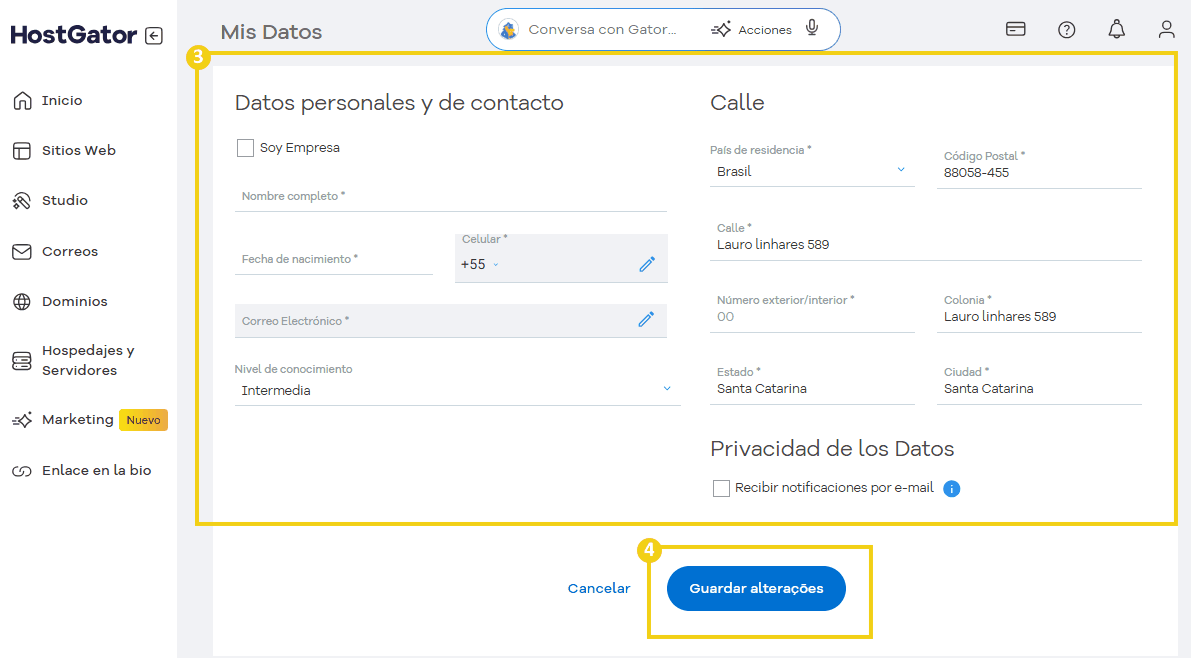Click the Guardar alterações button
The image size is (1191, 658).
point(756,588)
